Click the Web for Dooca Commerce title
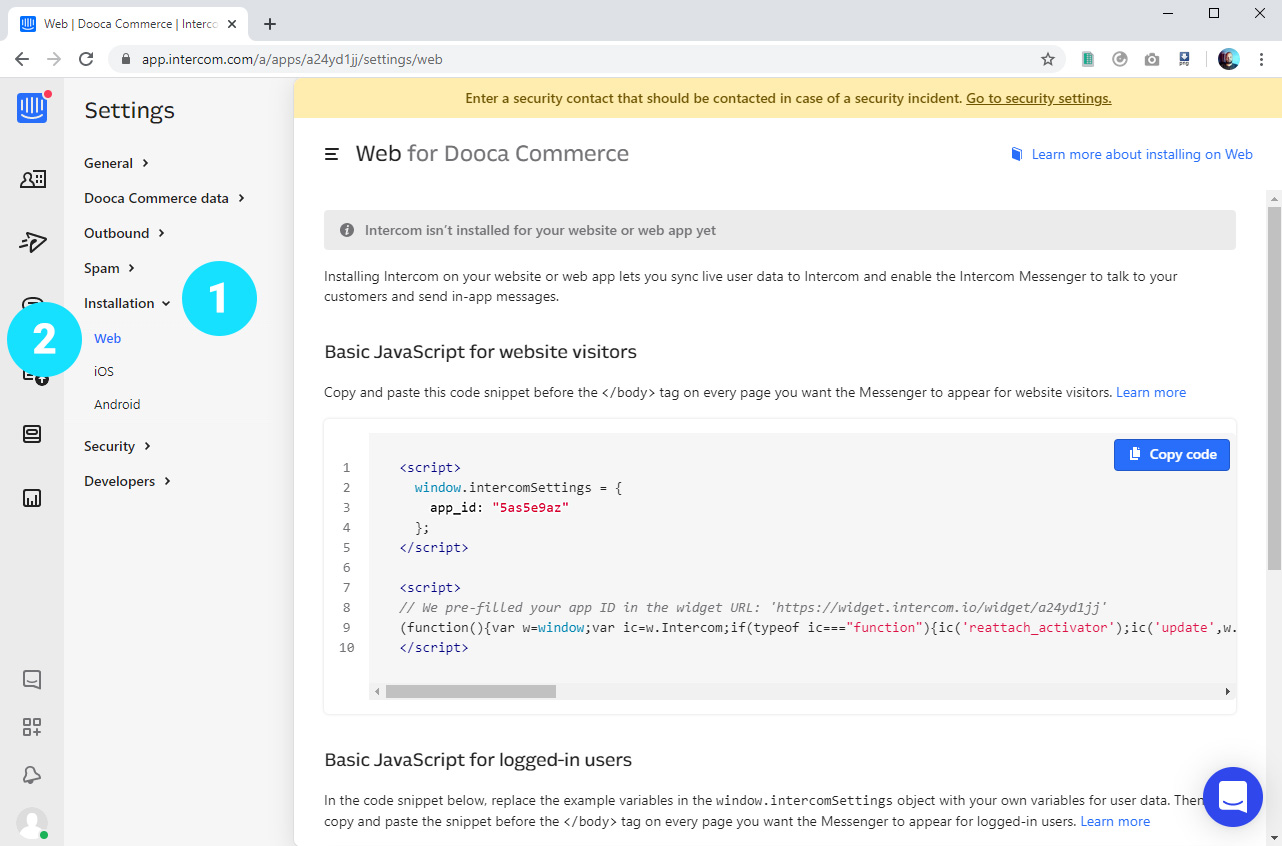 [x=492, y=154]
